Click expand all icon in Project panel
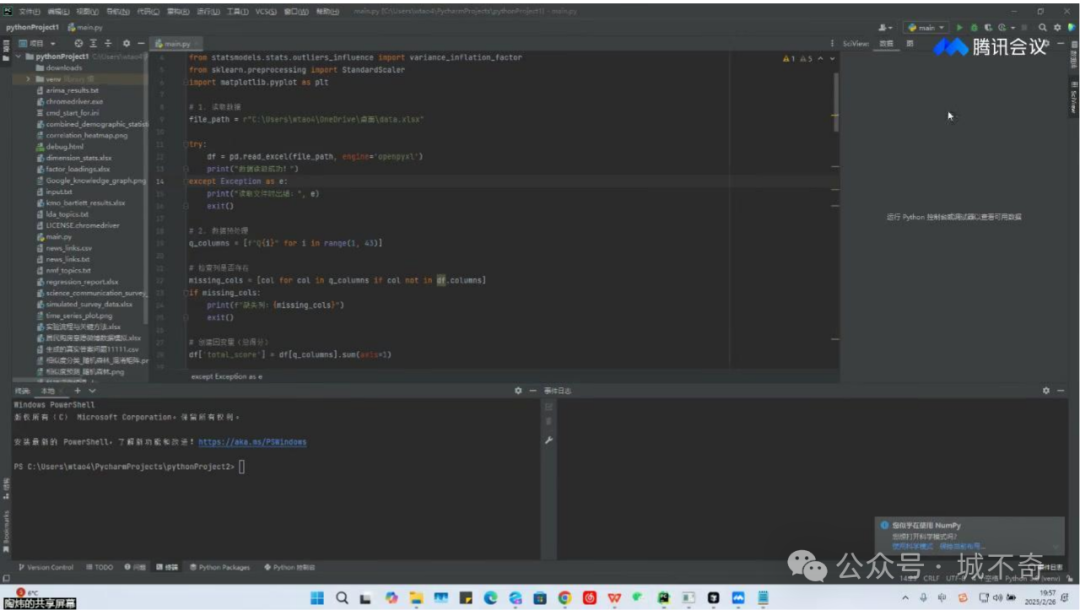This screenshot has height=610, width=1080. pos(94,43)
